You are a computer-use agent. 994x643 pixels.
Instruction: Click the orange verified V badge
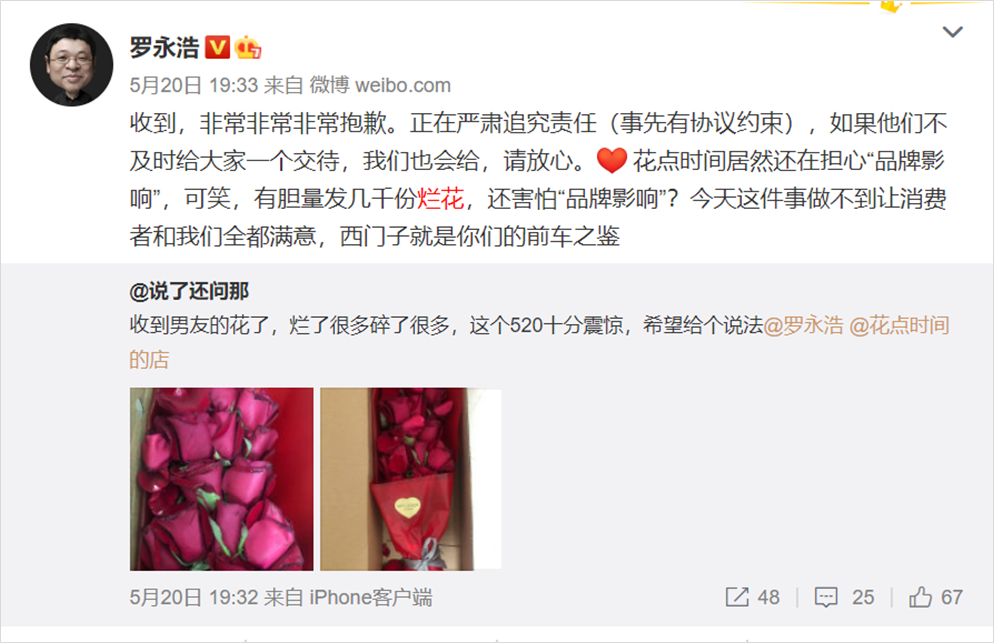pyautogui.click(x=217, y=48)
